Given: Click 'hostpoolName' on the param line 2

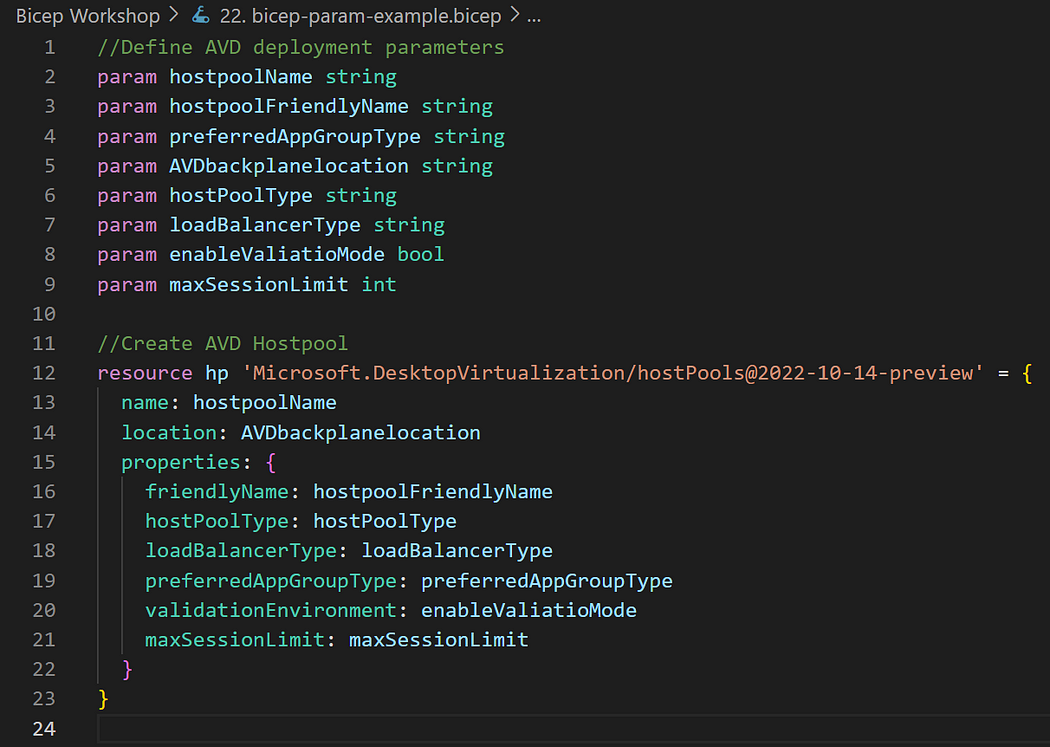Looking at the screenshot, I should (240, 77).
